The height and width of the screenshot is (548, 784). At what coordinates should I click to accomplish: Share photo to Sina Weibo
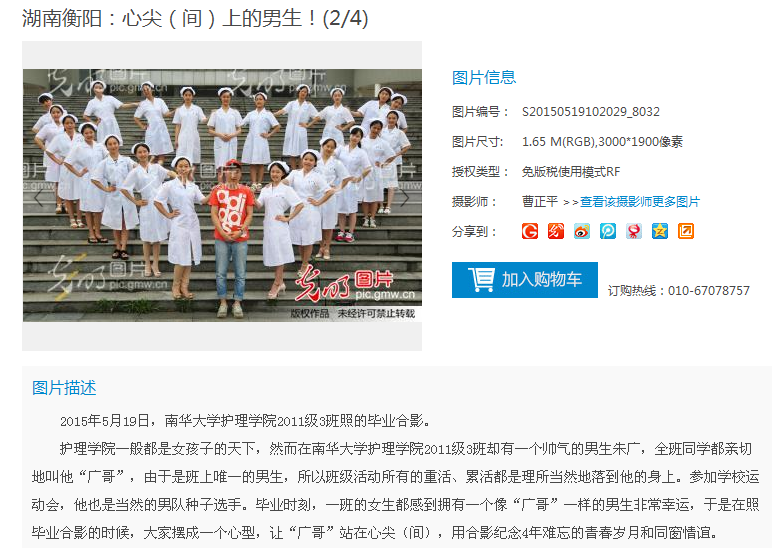pyautogui.click(x=582, y=231)
